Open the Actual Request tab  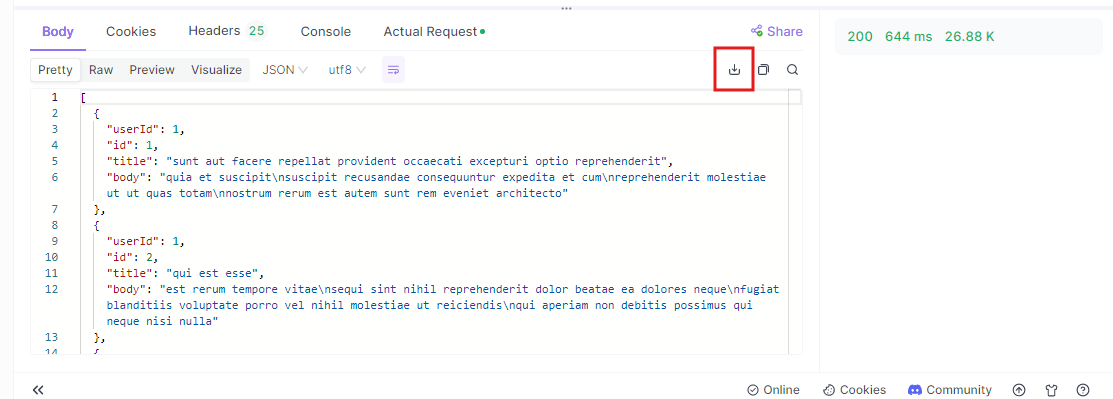pos(434,31)
